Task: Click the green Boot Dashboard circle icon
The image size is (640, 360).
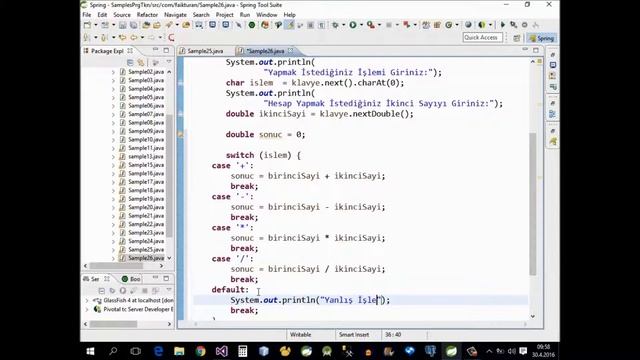Action: [x=252, y=25]
